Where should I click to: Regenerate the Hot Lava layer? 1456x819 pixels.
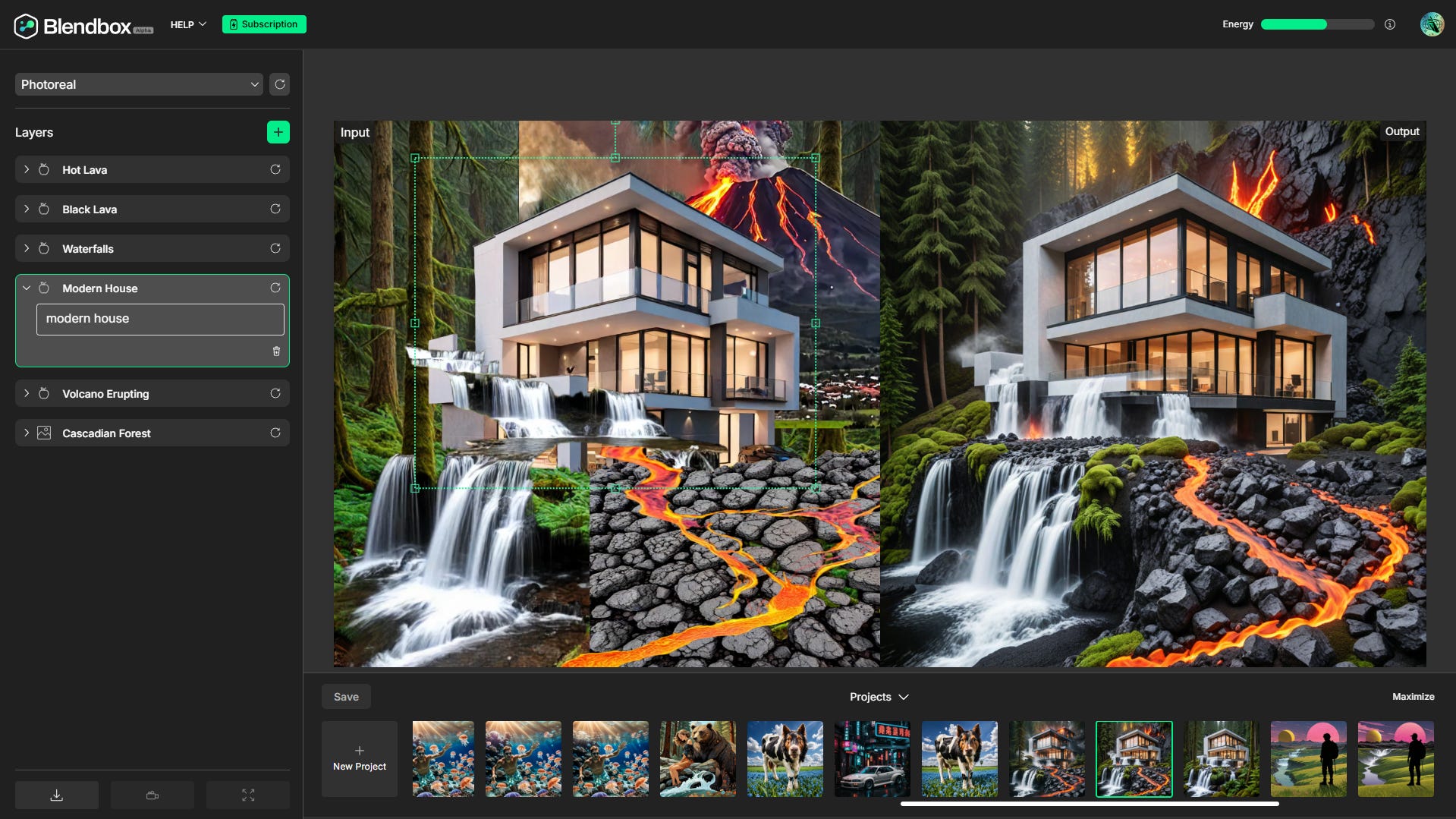275,169
